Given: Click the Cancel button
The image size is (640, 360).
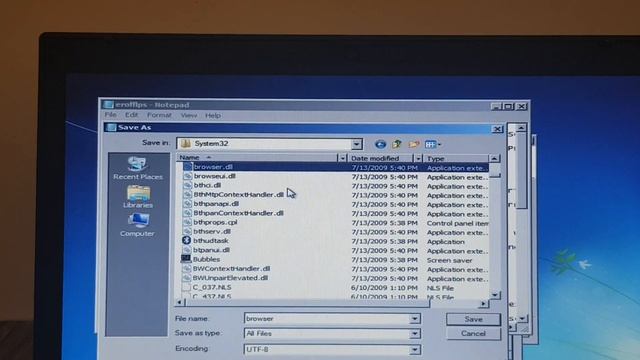Looking at the screenshot, I should coord(473,333).
